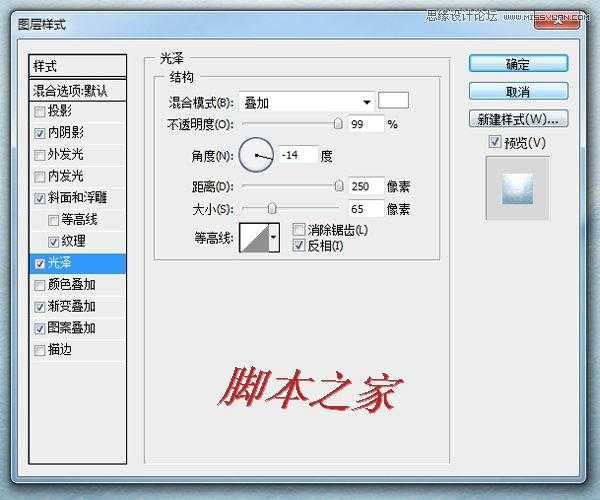Uncheck the 斜面和浮雕 checkbox

click(39, 198)
